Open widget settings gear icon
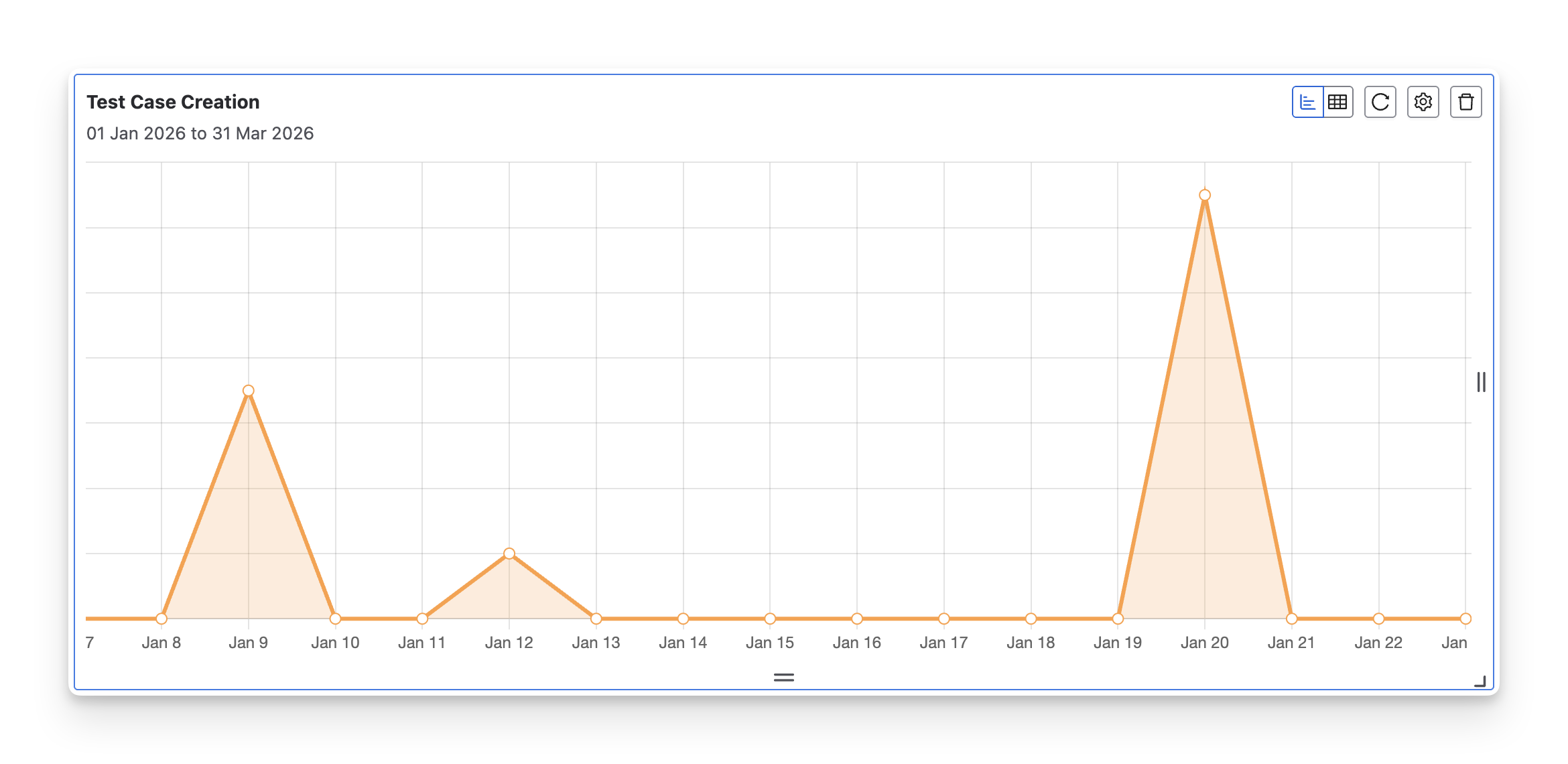 coord(1423,102)
